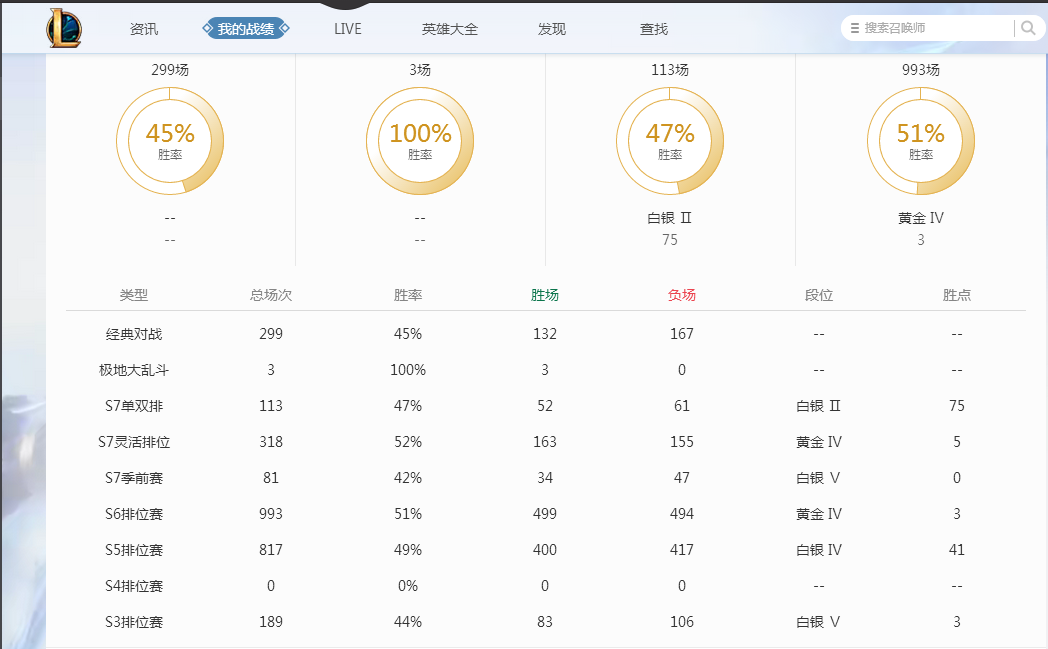Click losses value 61 in S7单双排 row
Image resolution: width=1048 pixels, height=649 pixels.
pos(682,406)
